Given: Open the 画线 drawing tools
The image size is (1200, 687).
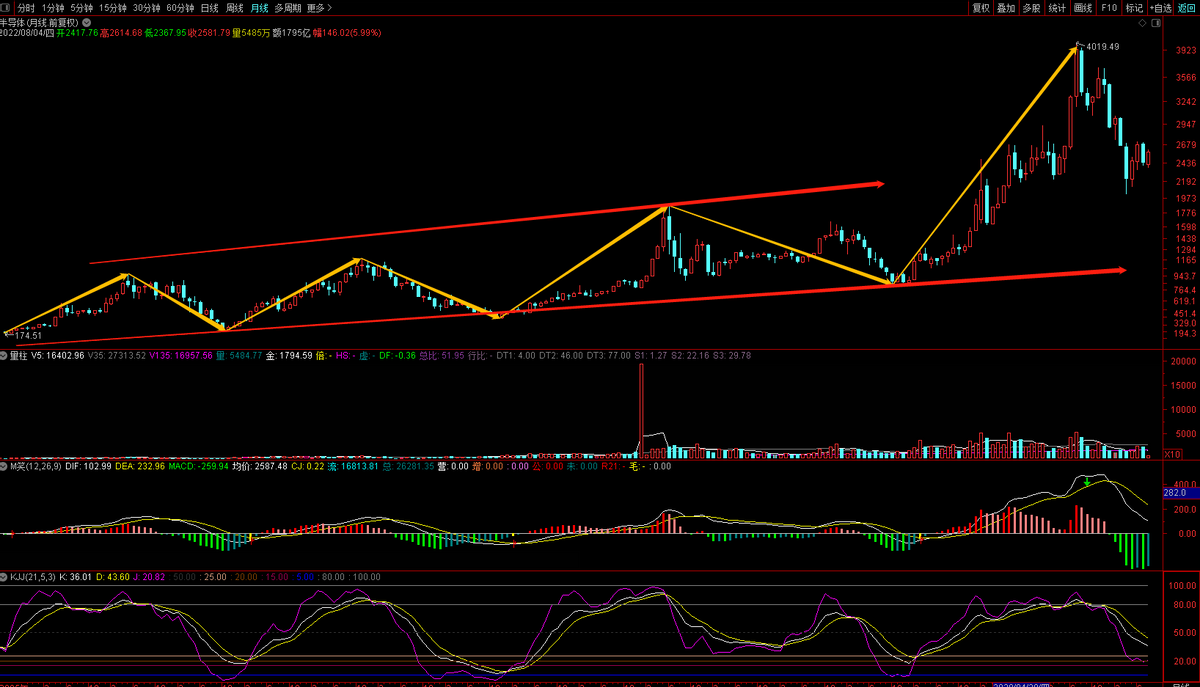Looking at the screenshot, I should pos(1083,8).
